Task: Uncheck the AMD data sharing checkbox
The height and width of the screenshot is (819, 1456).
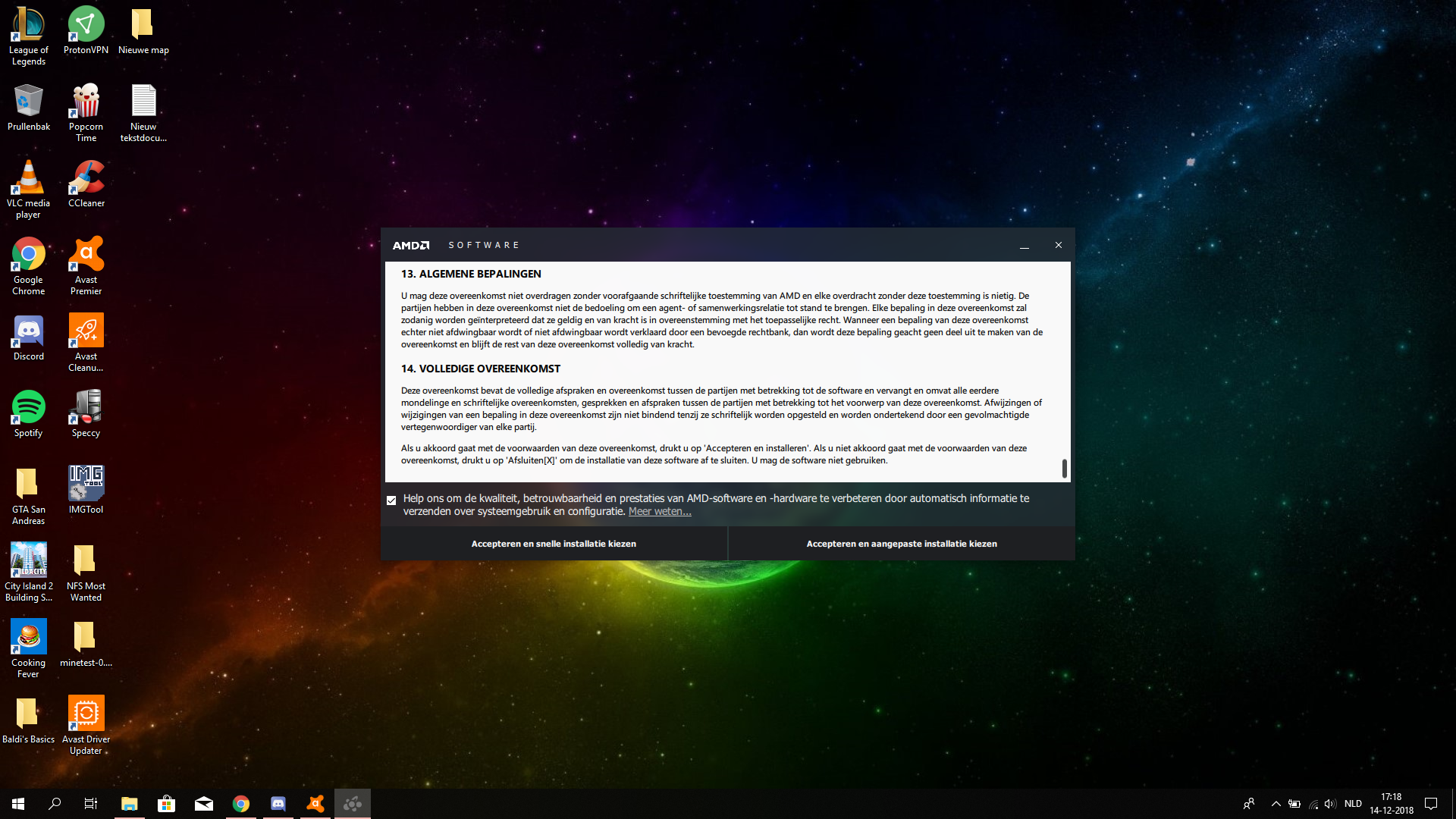Action: pyautogui.click(x=391, y=500)
